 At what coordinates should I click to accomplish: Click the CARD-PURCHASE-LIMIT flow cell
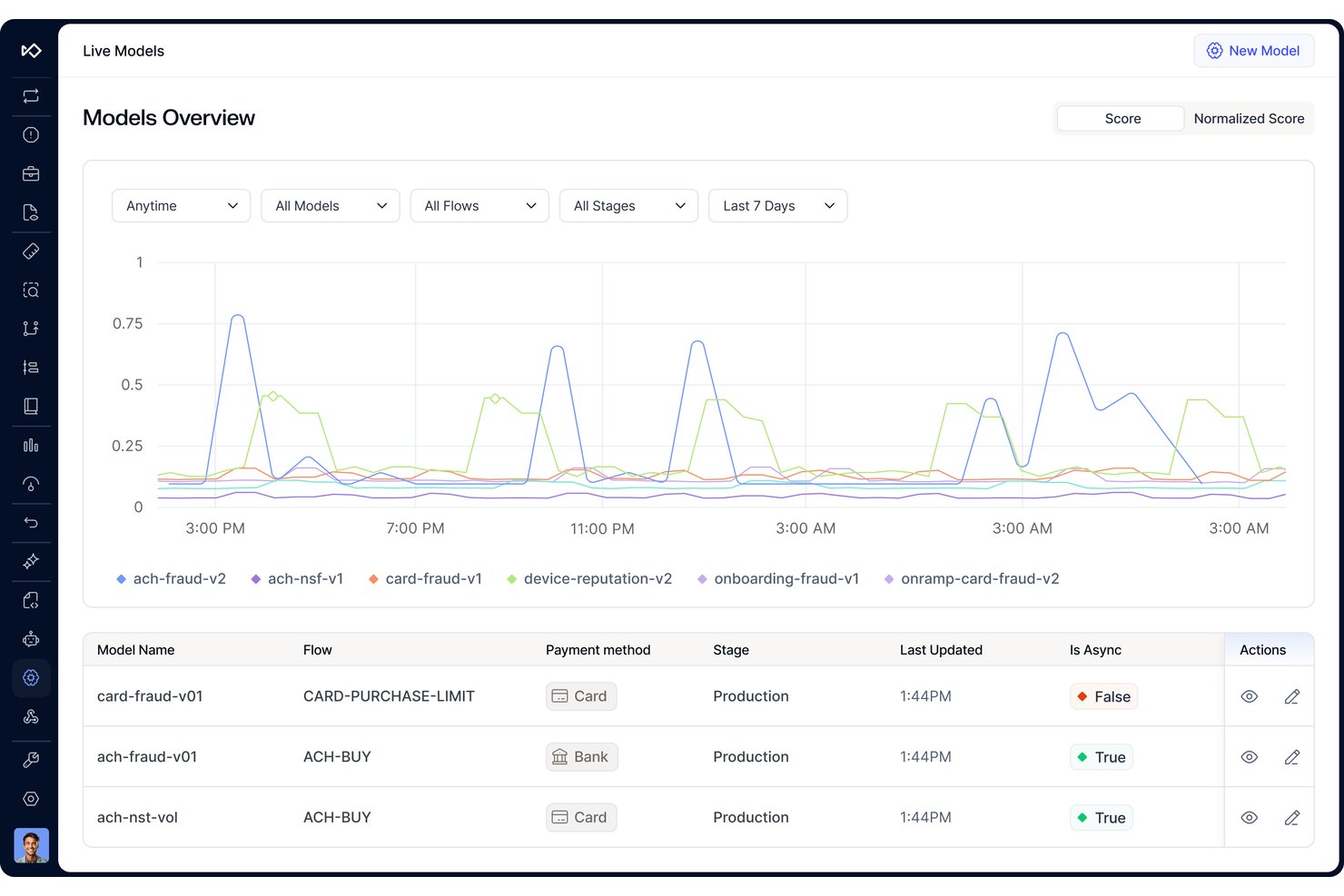[389, 696]
